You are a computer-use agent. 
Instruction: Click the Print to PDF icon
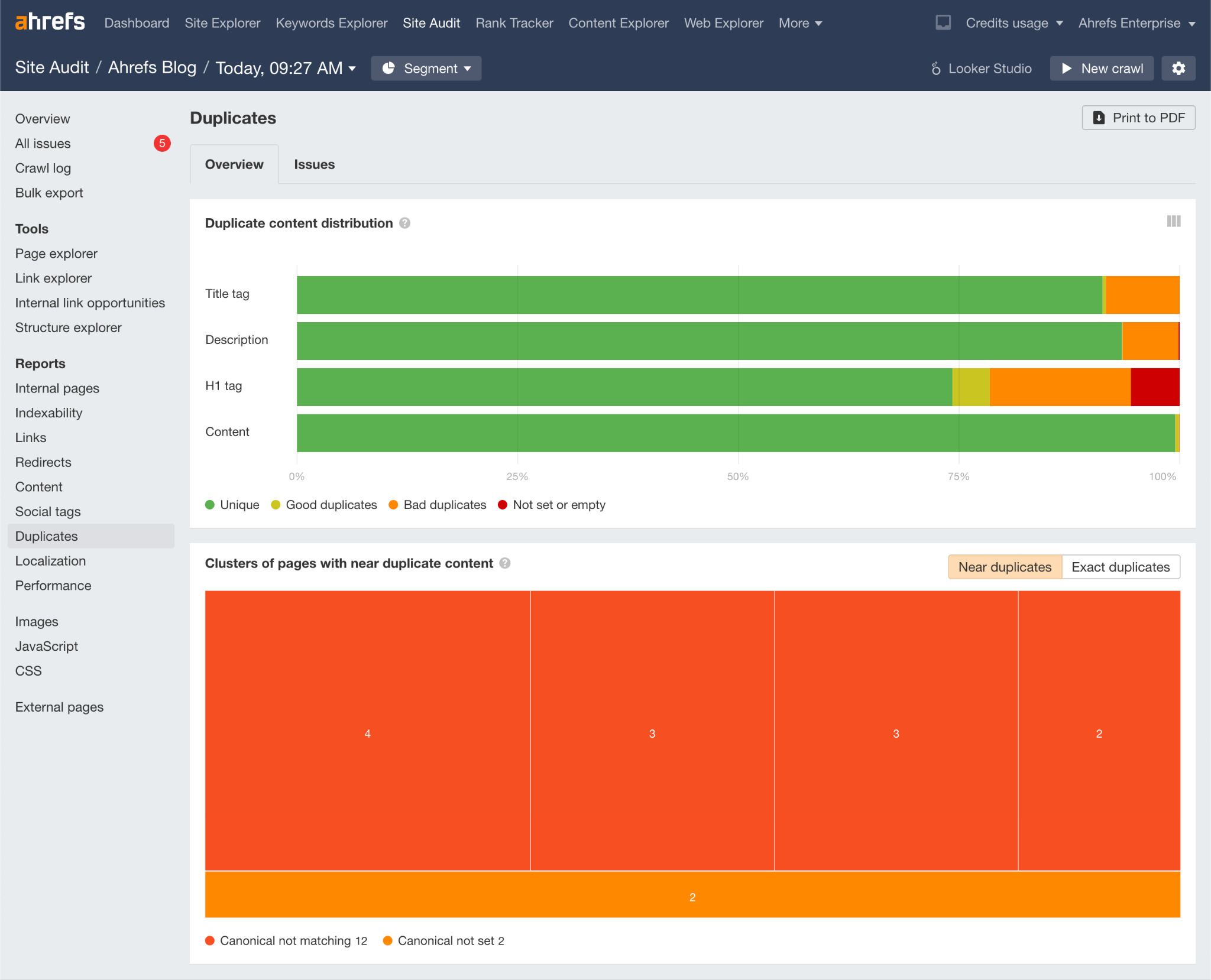coord(1099,117)
